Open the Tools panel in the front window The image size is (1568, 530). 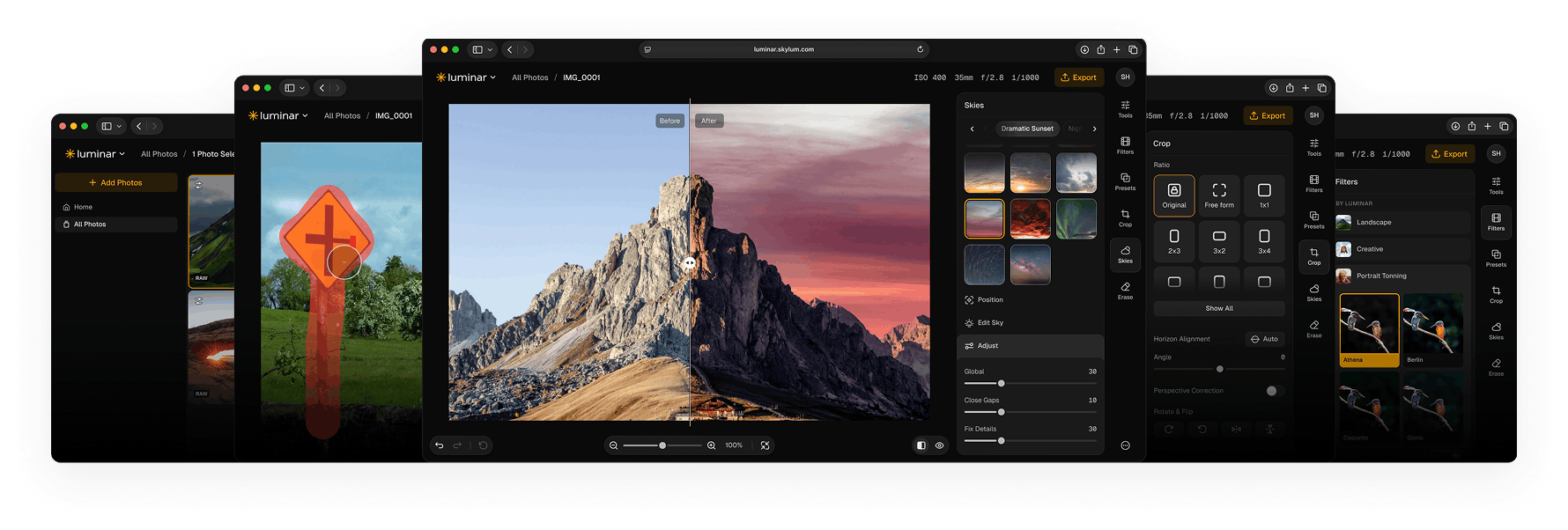(x=1125, y=109)
